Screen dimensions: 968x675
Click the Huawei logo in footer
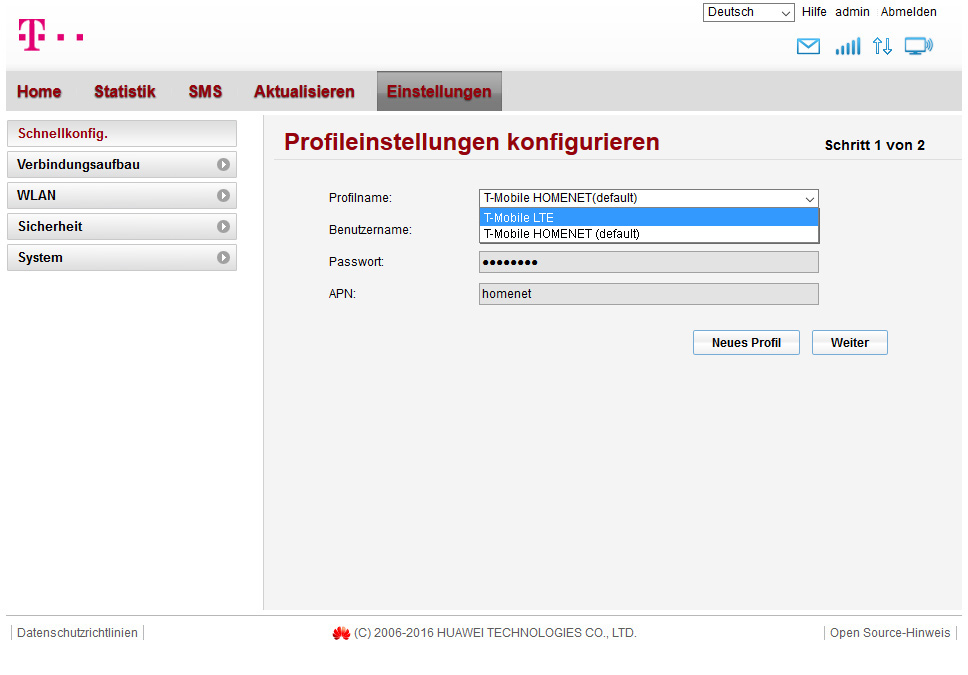341,633
